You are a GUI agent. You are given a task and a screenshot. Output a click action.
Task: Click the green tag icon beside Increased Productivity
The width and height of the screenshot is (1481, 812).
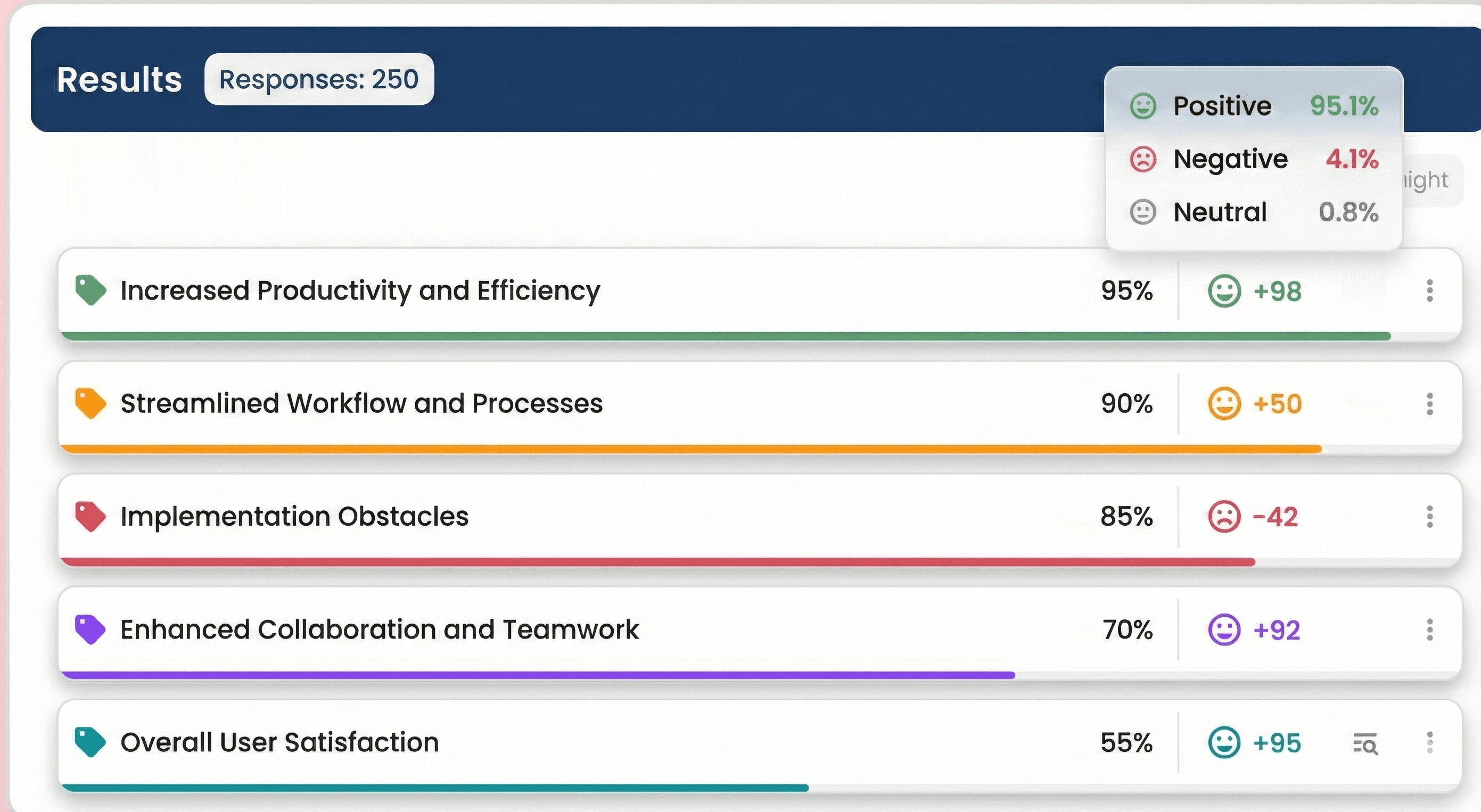91,291
